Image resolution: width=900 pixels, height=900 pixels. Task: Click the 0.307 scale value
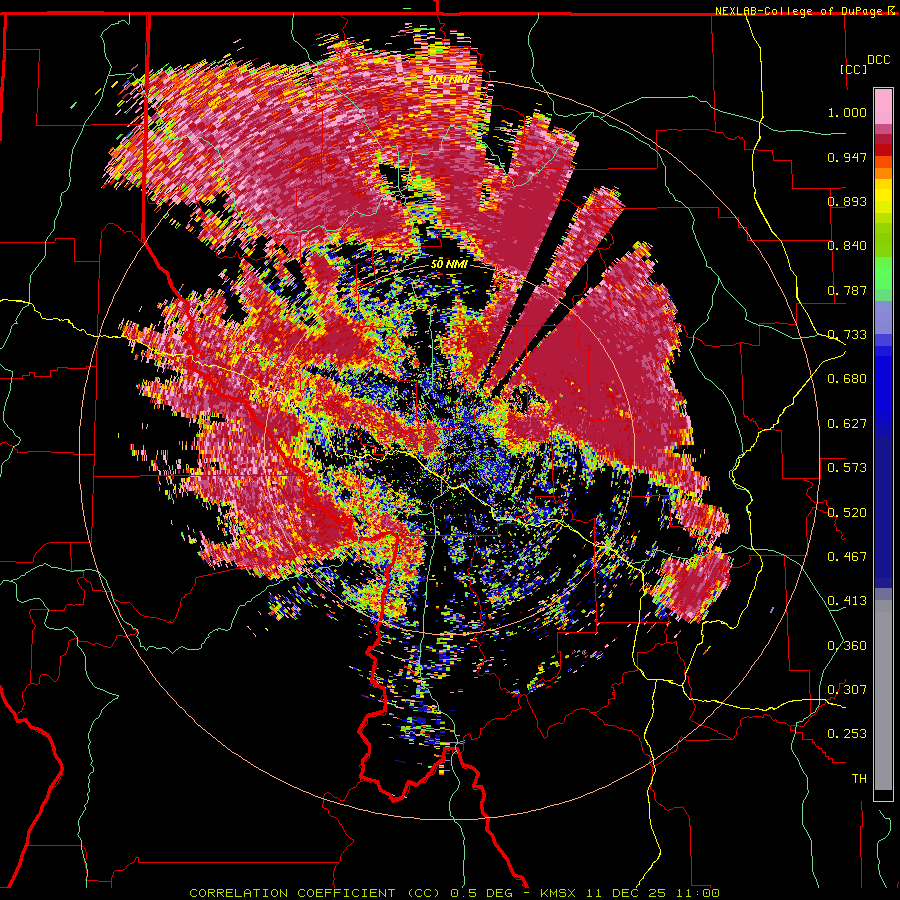(x=847, y=689)
